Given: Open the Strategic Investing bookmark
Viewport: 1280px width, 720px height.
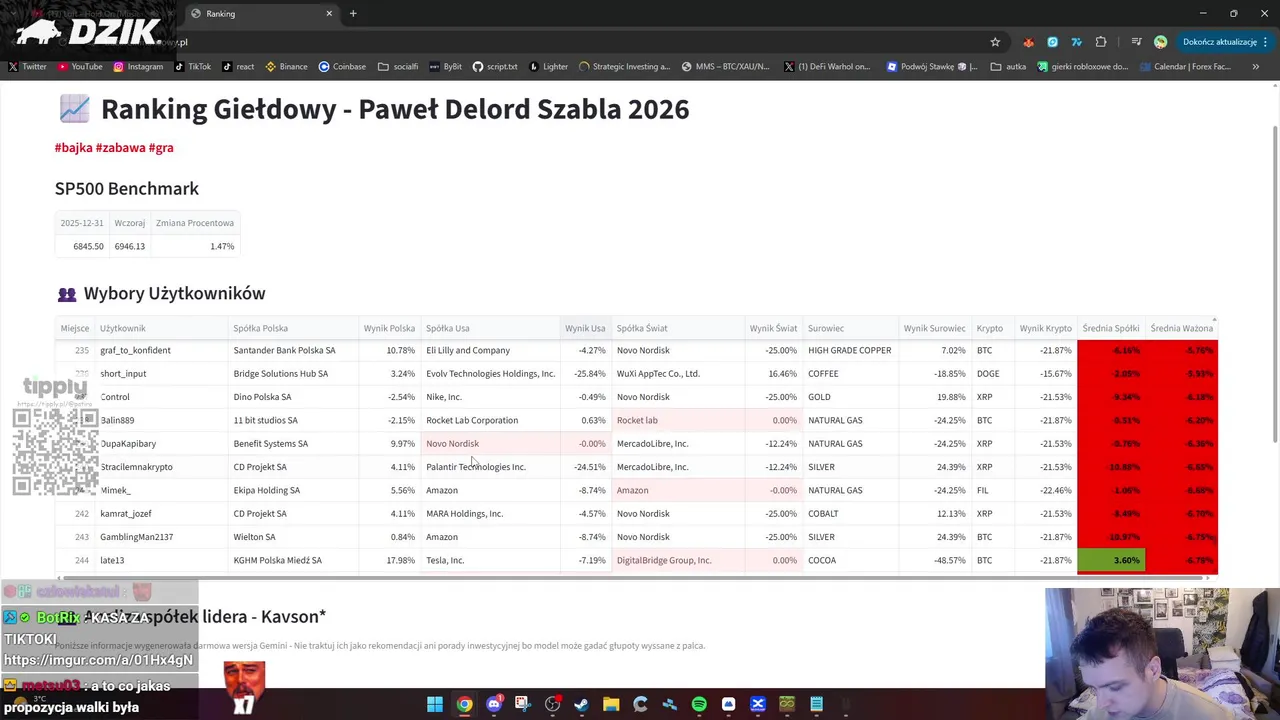Looking at the screenshot, I should pyautogui.click(x=624, y=67).
